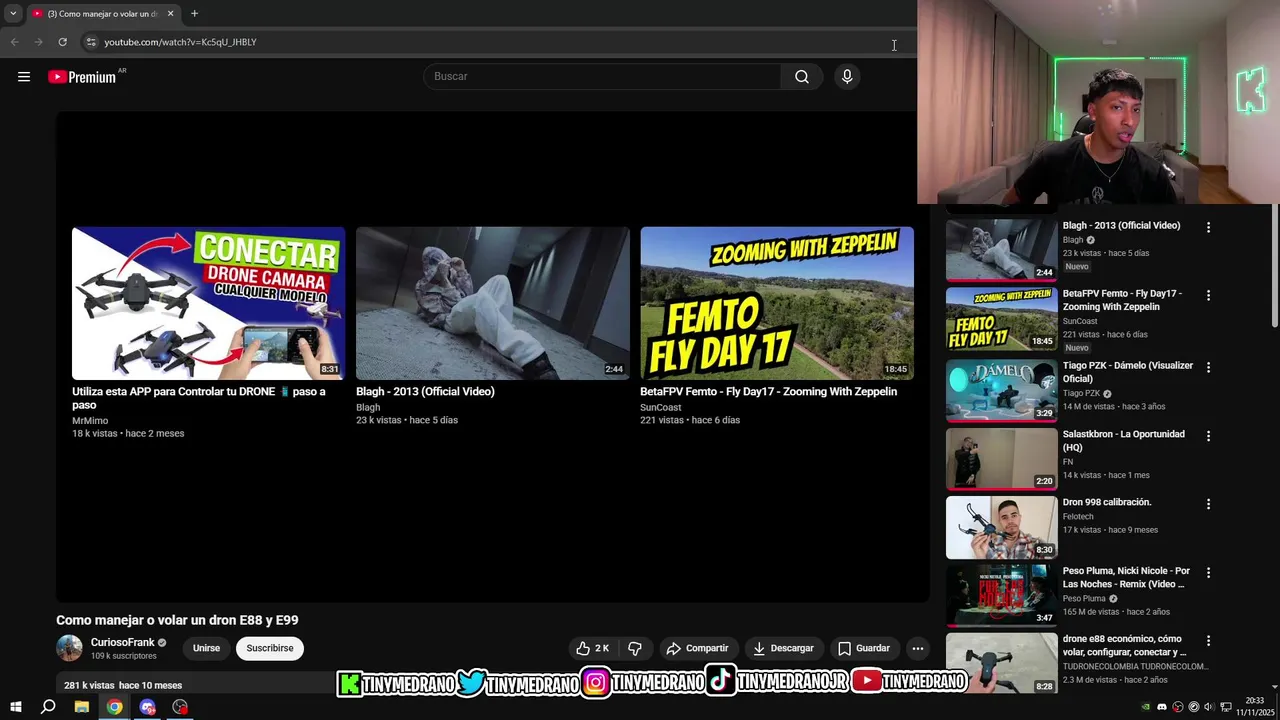Click the Compartir share button
Viewport: 1280px width, 720px height.
coord(698,648)
